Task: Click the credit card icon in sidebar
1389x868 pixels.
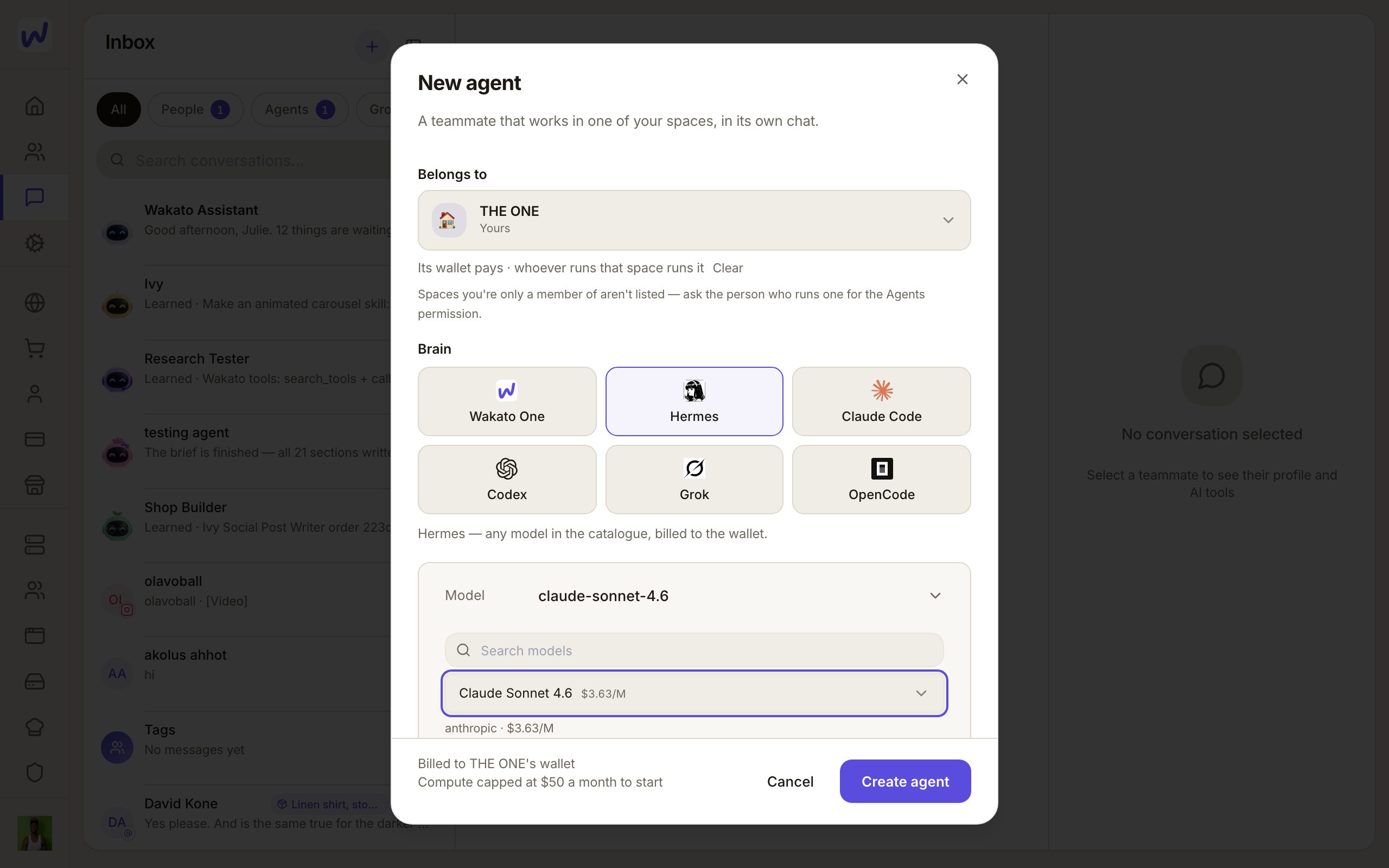Action: pos(34,439)
